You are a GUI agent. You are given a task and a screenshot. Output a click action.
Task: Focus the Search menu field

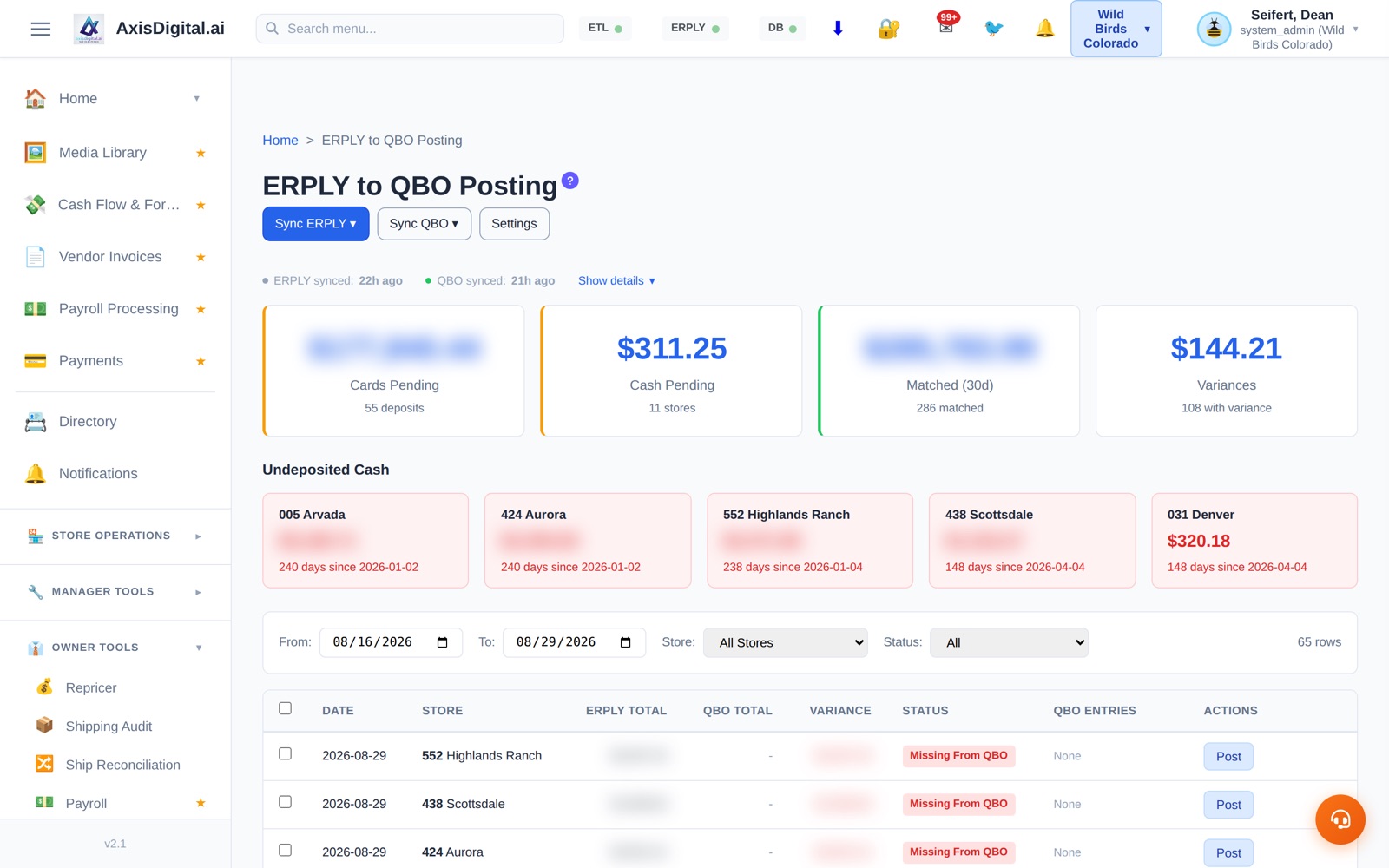click(410, 29)
